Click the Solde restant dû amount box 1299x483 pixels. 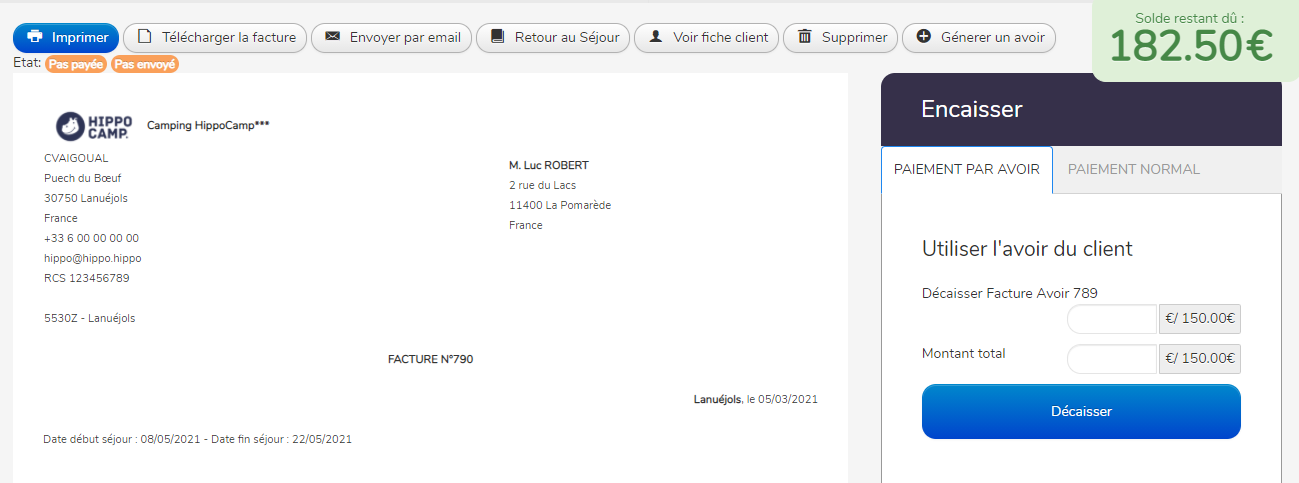click(1195, 40)
